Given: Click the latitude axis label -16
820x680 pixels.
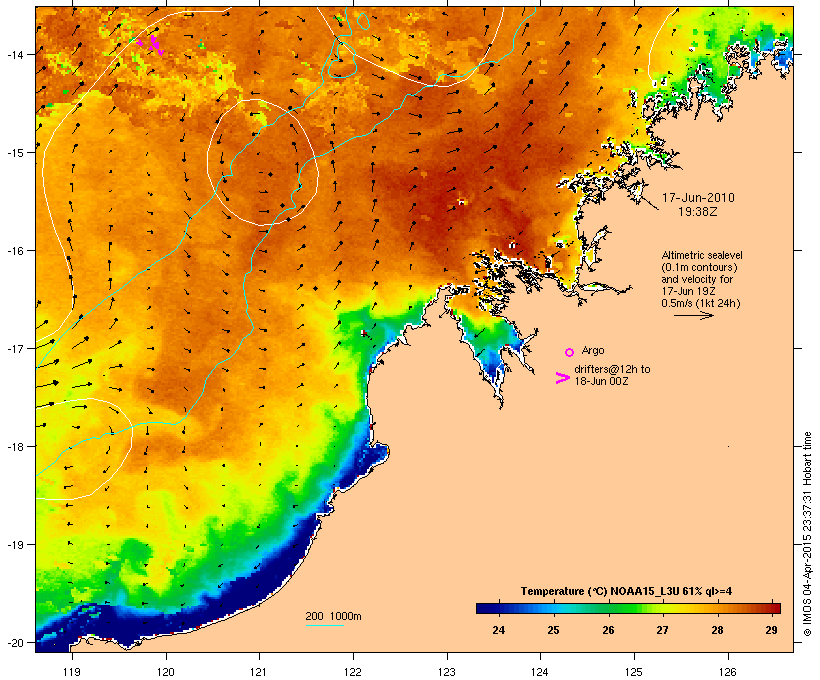Looking at the screenshot, I should (x=14, y=251).
